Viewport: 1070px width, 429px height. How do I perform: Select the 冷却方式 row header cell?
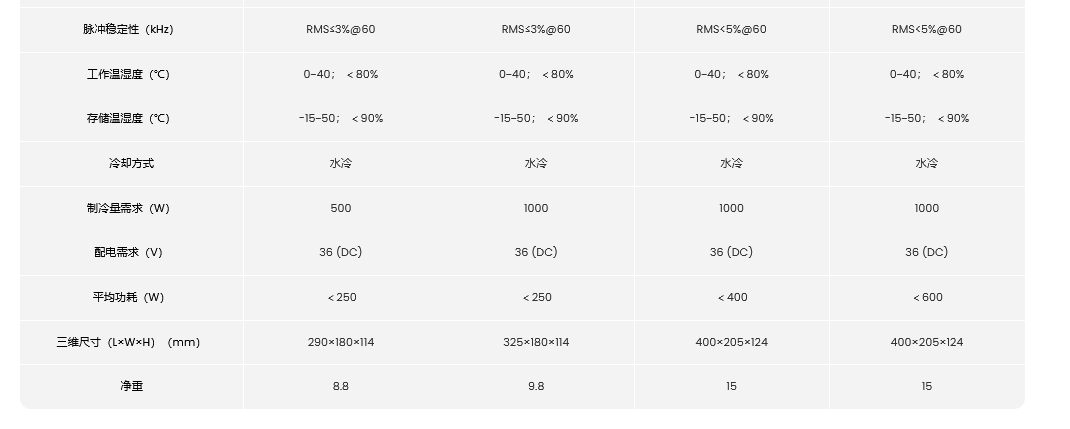[131, 163]
